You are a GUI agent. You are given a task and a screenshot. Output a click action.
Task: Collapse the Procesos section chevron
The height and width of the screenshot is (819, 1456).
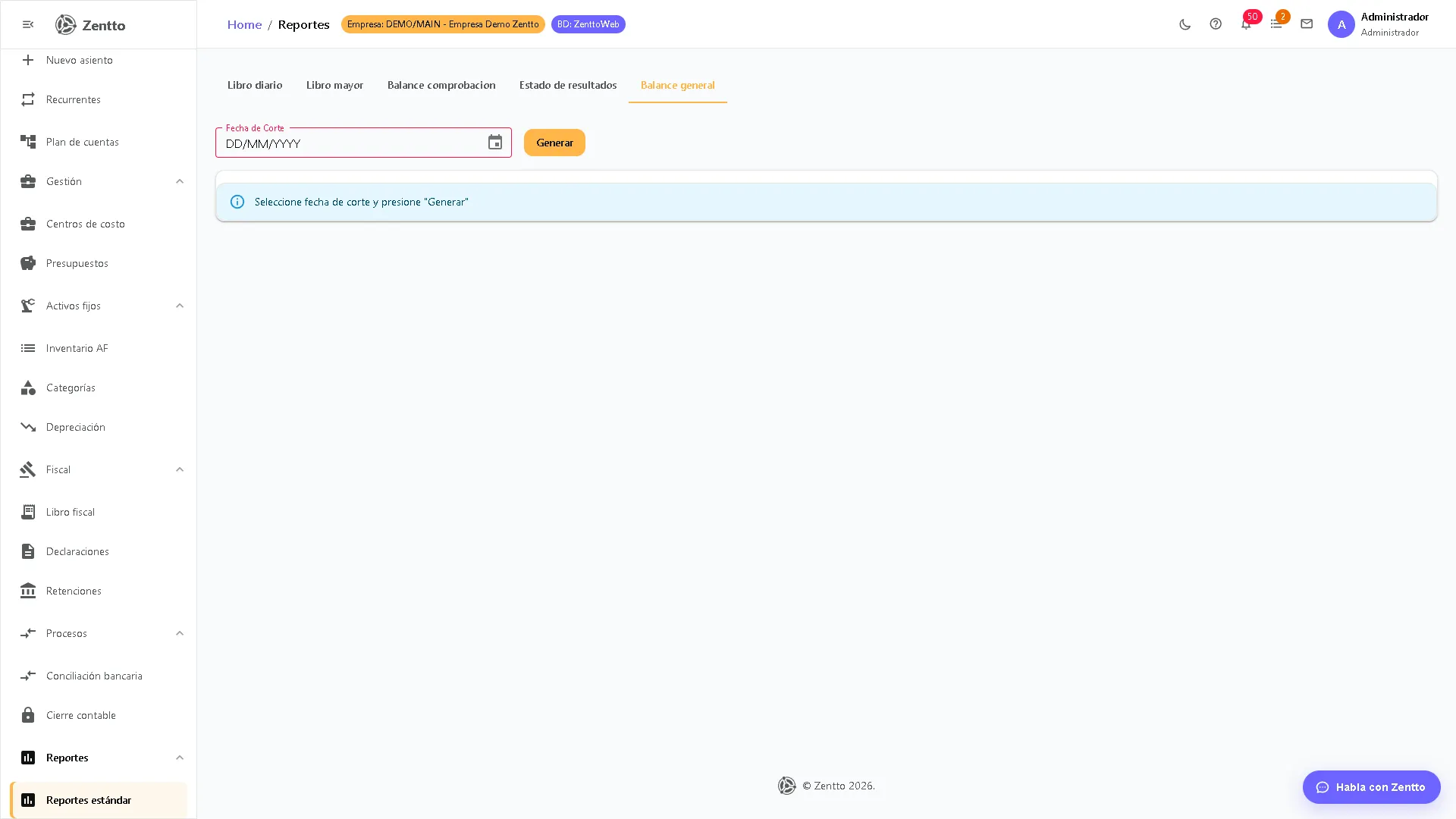pyautogui.click(x=180, y=633)
